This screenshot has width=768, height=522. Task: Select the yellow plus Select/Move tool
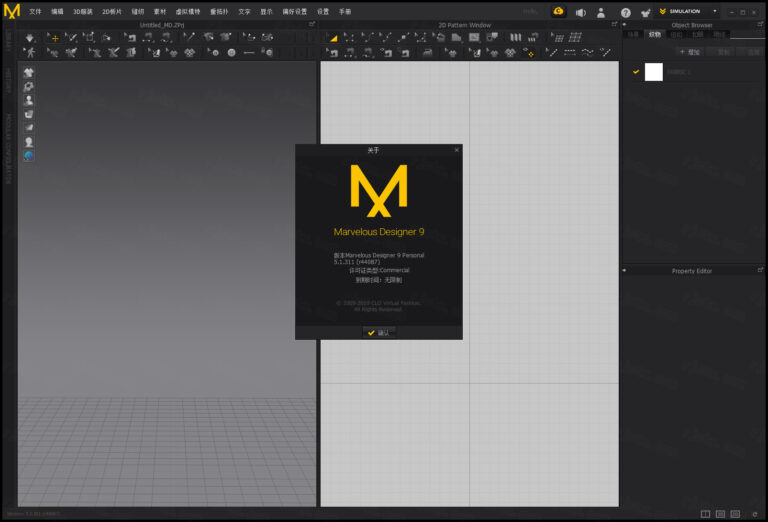coord(53,37)
